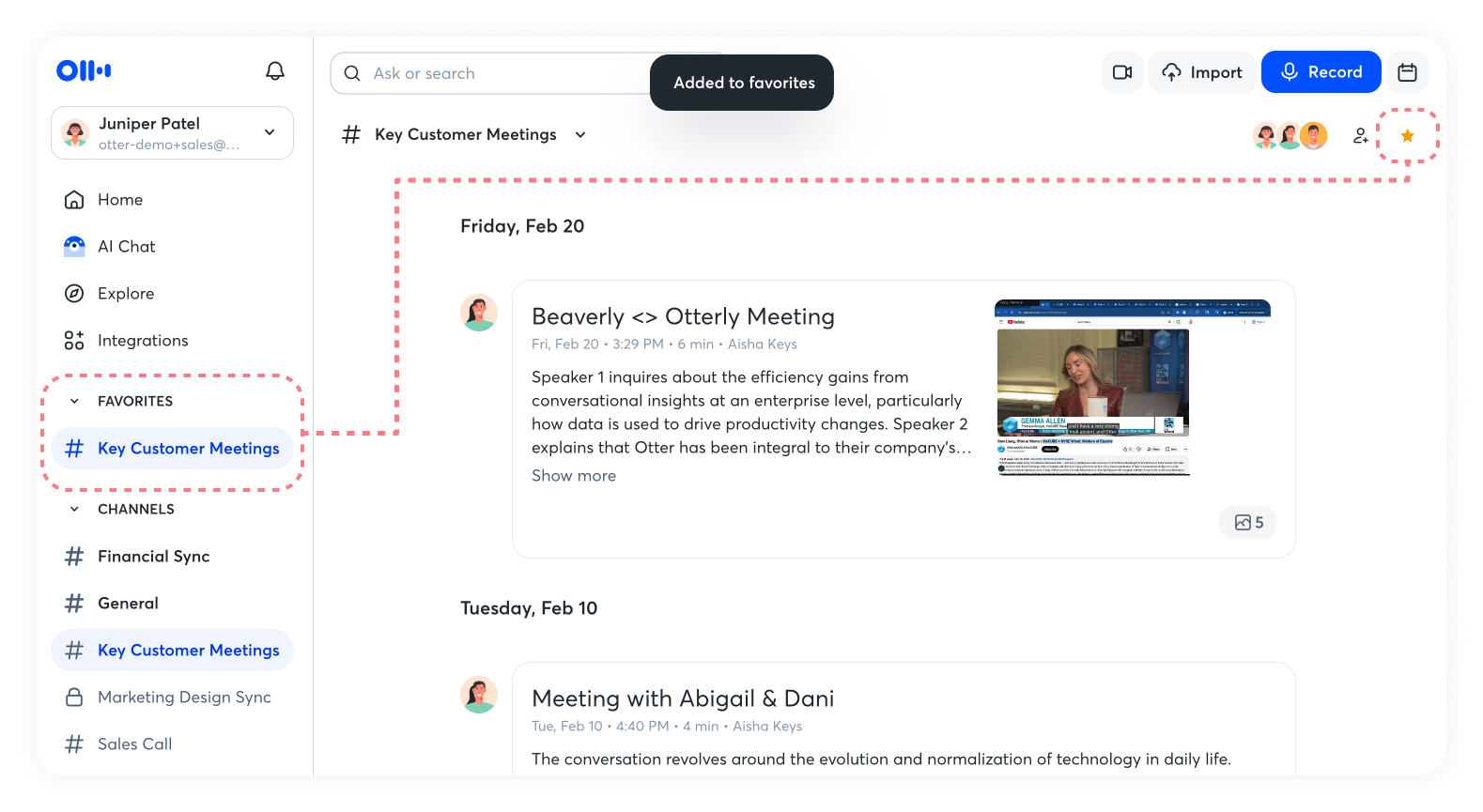This screenshot has height=812, width=1483.
Task: Open the Key Customer Meetings header dropdown
Action: click(580, 135)
